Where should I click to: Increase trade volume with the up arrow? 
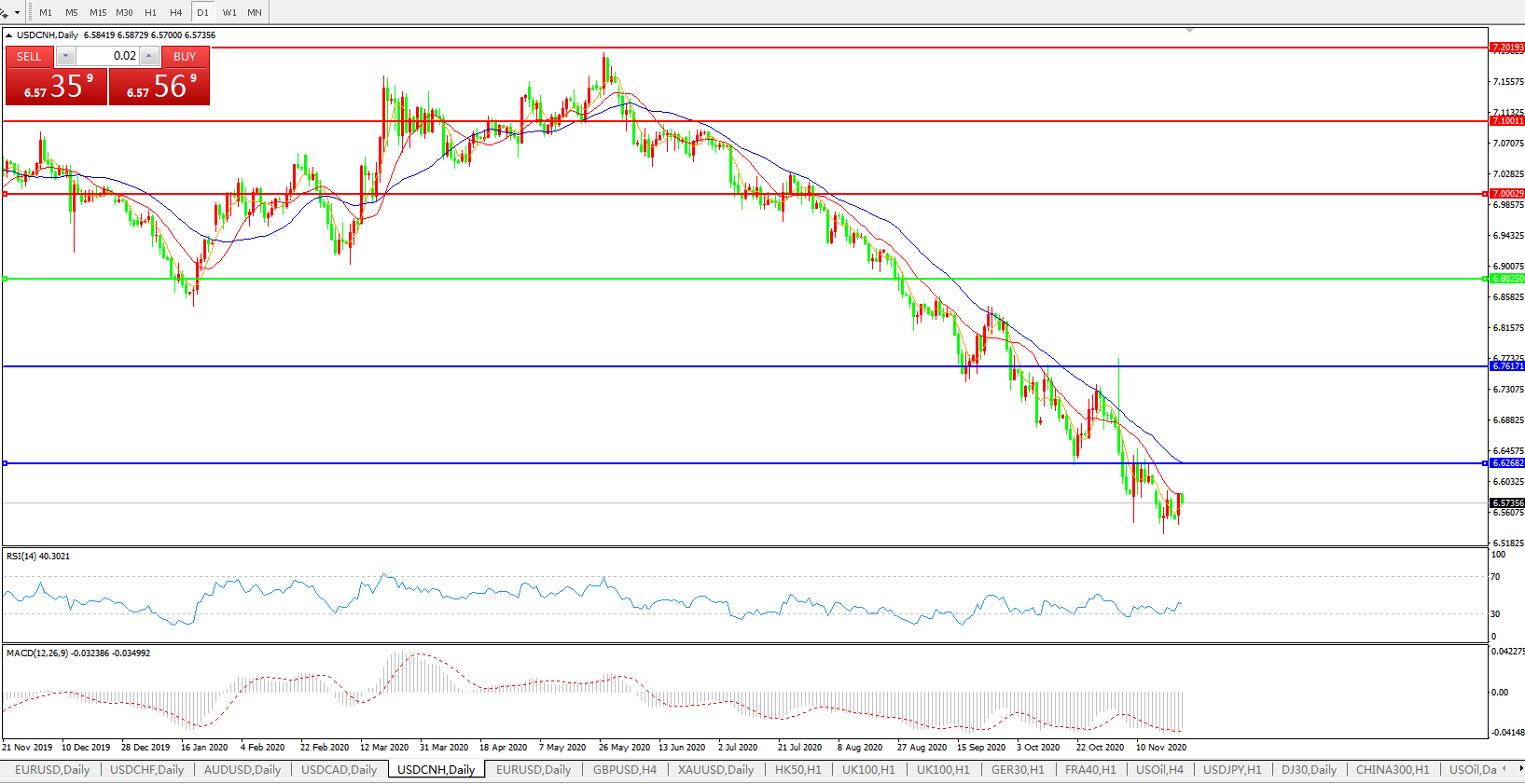(149, 56)
